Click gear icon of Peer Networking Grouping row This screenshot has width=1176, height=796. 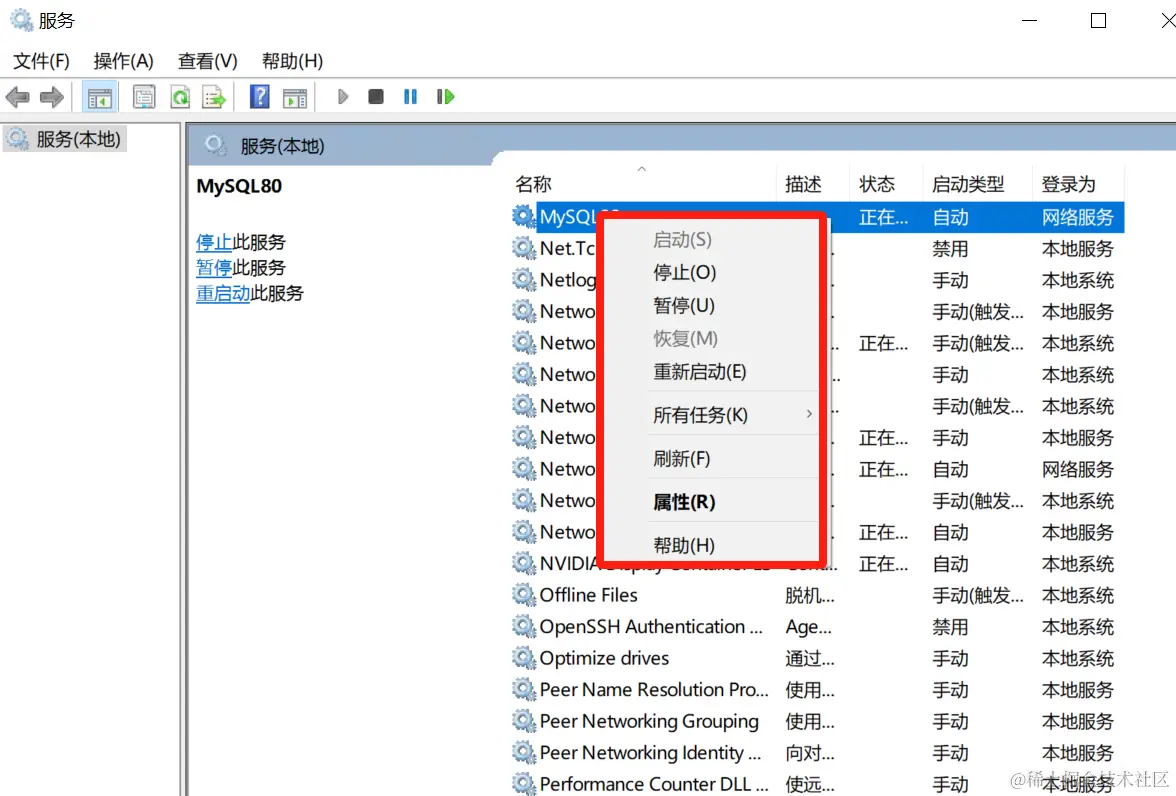[524, 721]
